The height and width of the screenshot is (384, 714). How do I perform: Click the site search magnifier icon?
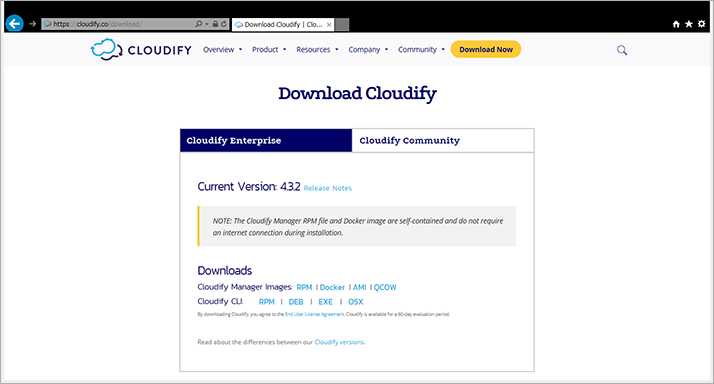(x=622, y=50)
